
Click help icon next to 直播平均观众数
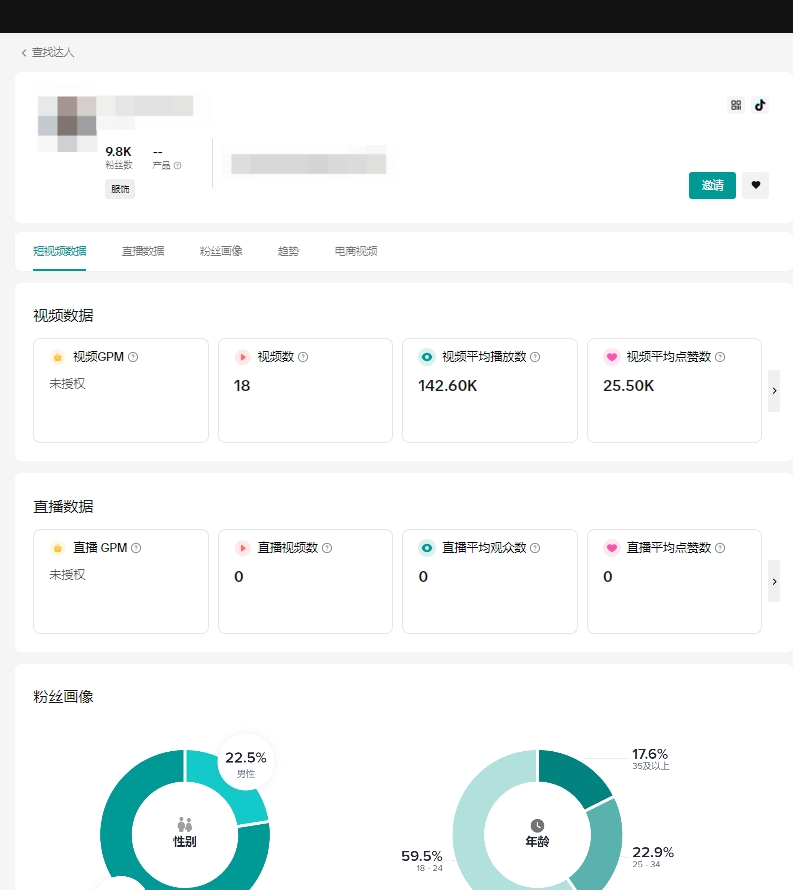[535, 548]
